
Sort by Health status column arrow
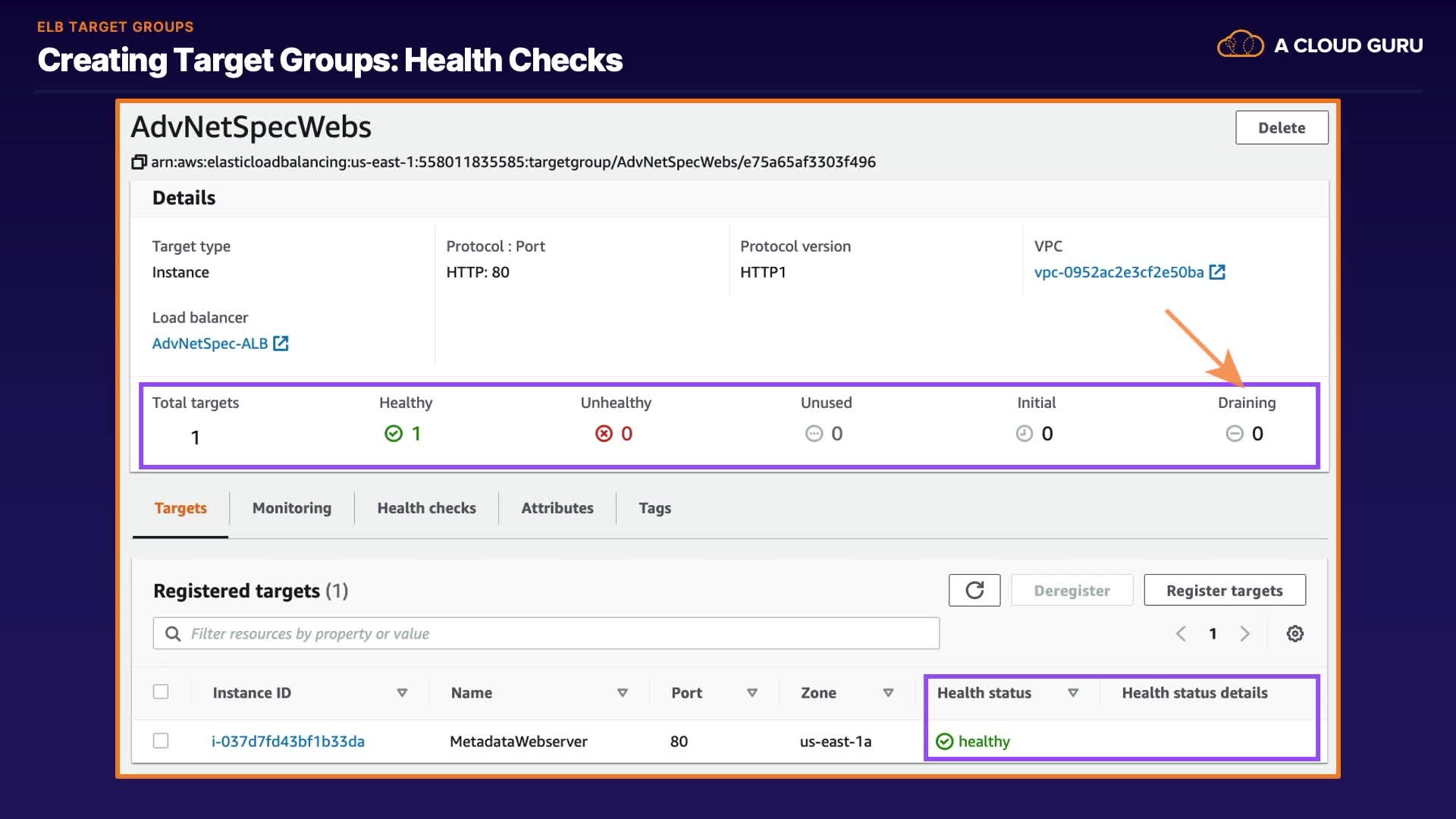pyautogui.click(x=1073, y=693)
